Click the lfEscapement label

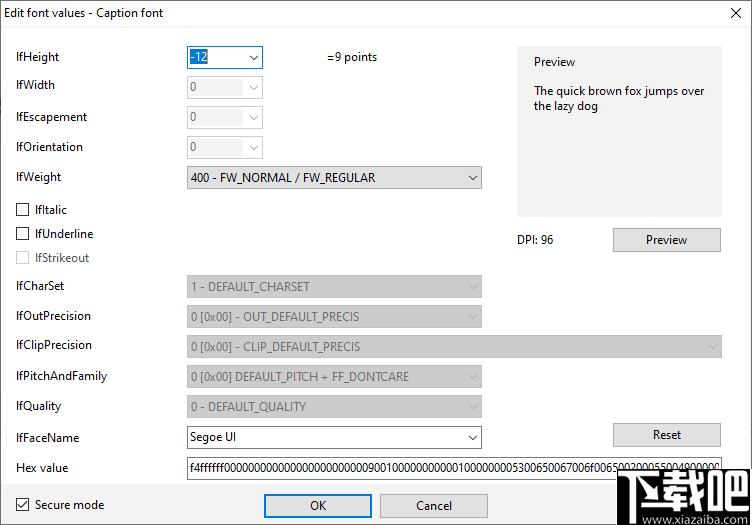click(x=51, y=117)
